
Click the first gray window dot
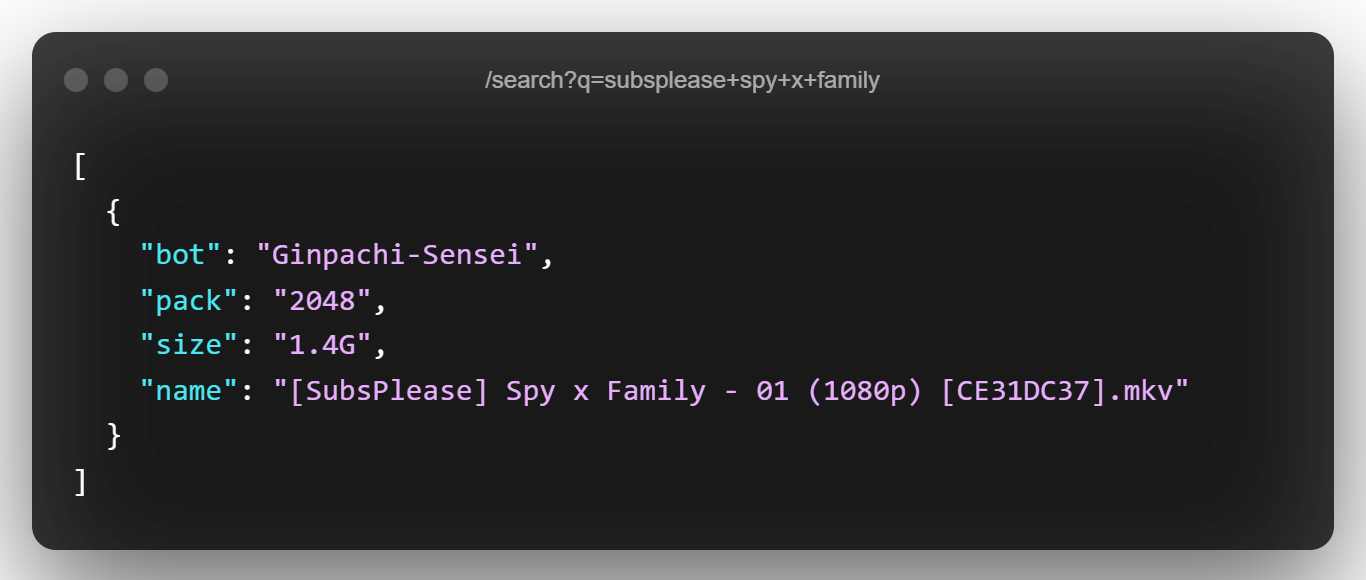(76, 80)
